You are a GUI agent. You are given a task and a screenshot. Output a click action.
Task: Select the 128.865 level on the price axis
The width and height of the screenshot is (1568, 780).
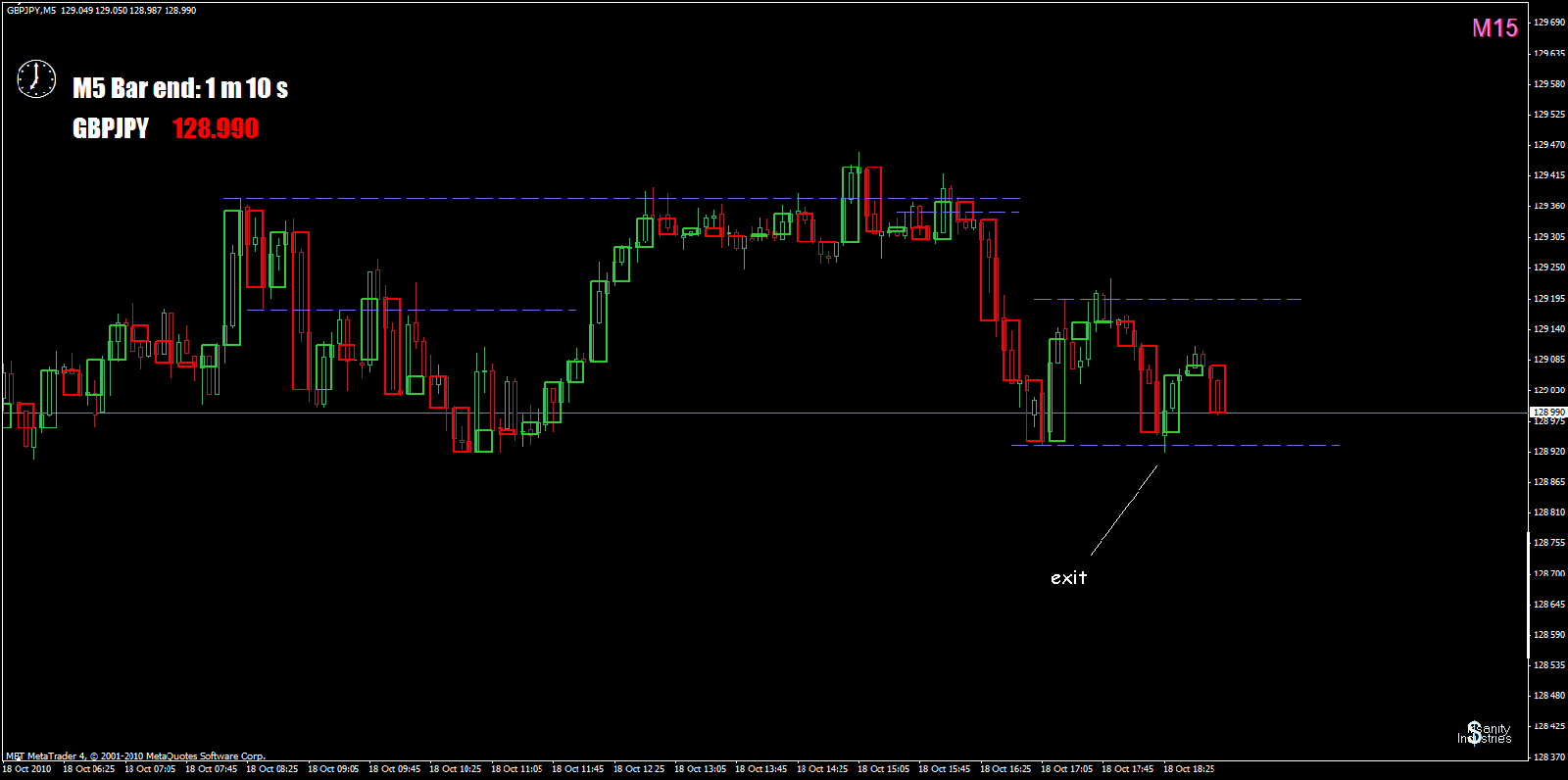(x=1548, y=481)
